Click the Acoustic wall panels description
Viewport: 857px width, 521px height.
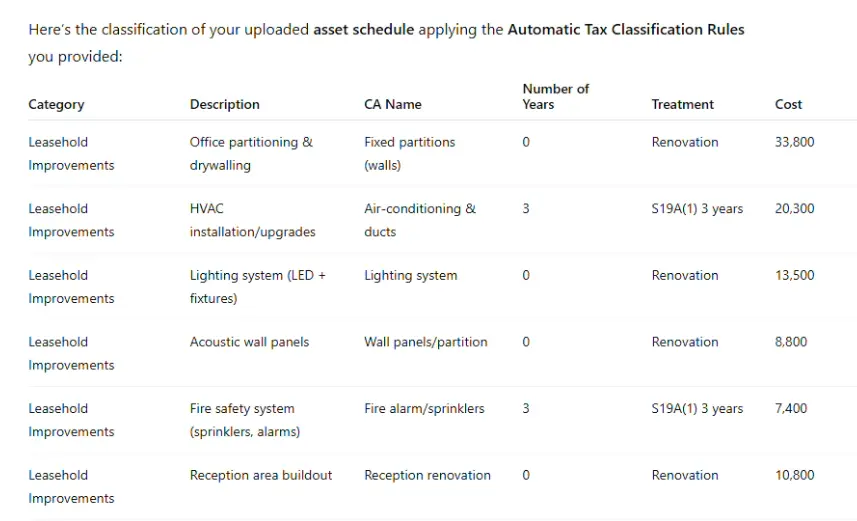point(249,342)
